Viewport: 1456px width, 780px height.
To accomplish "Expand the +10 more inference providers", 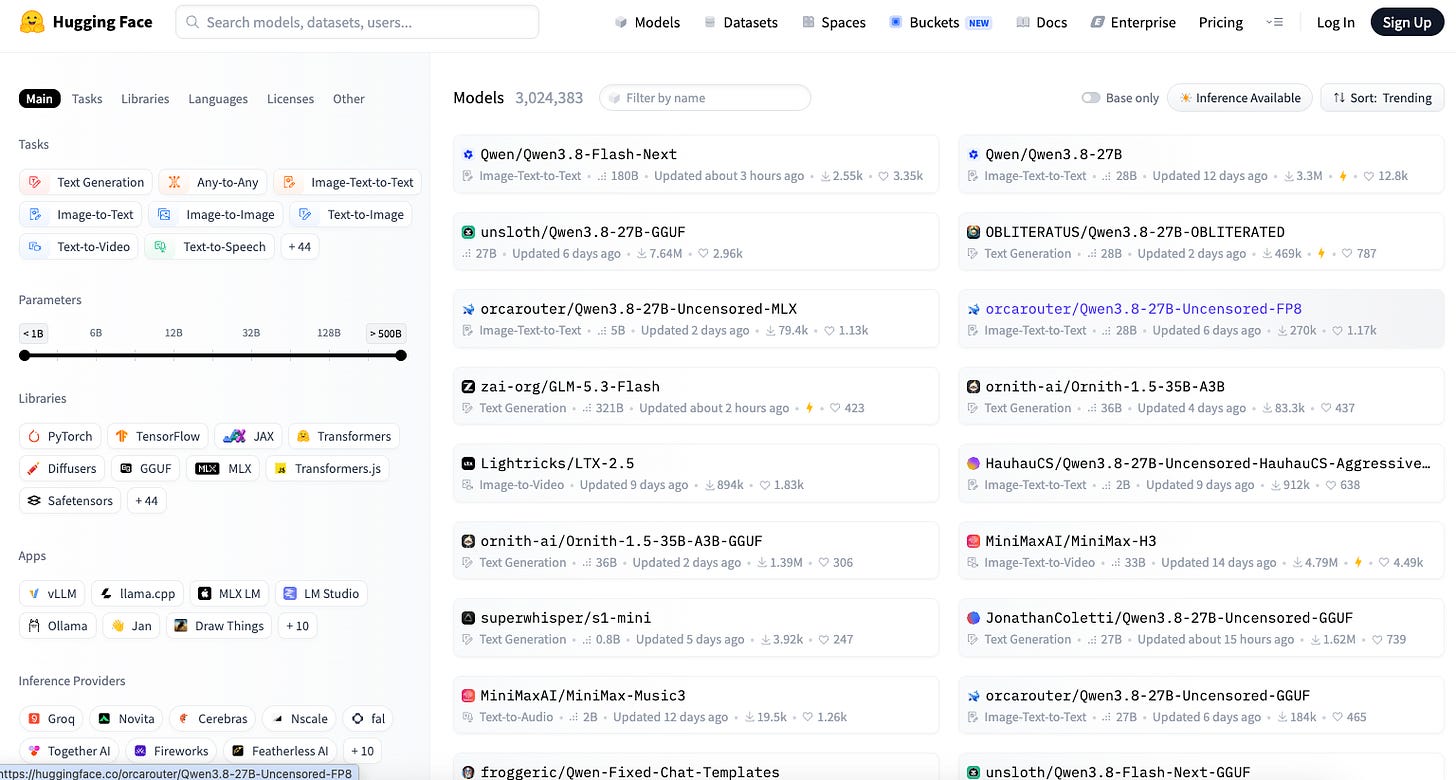I will (x=362, y=750).
